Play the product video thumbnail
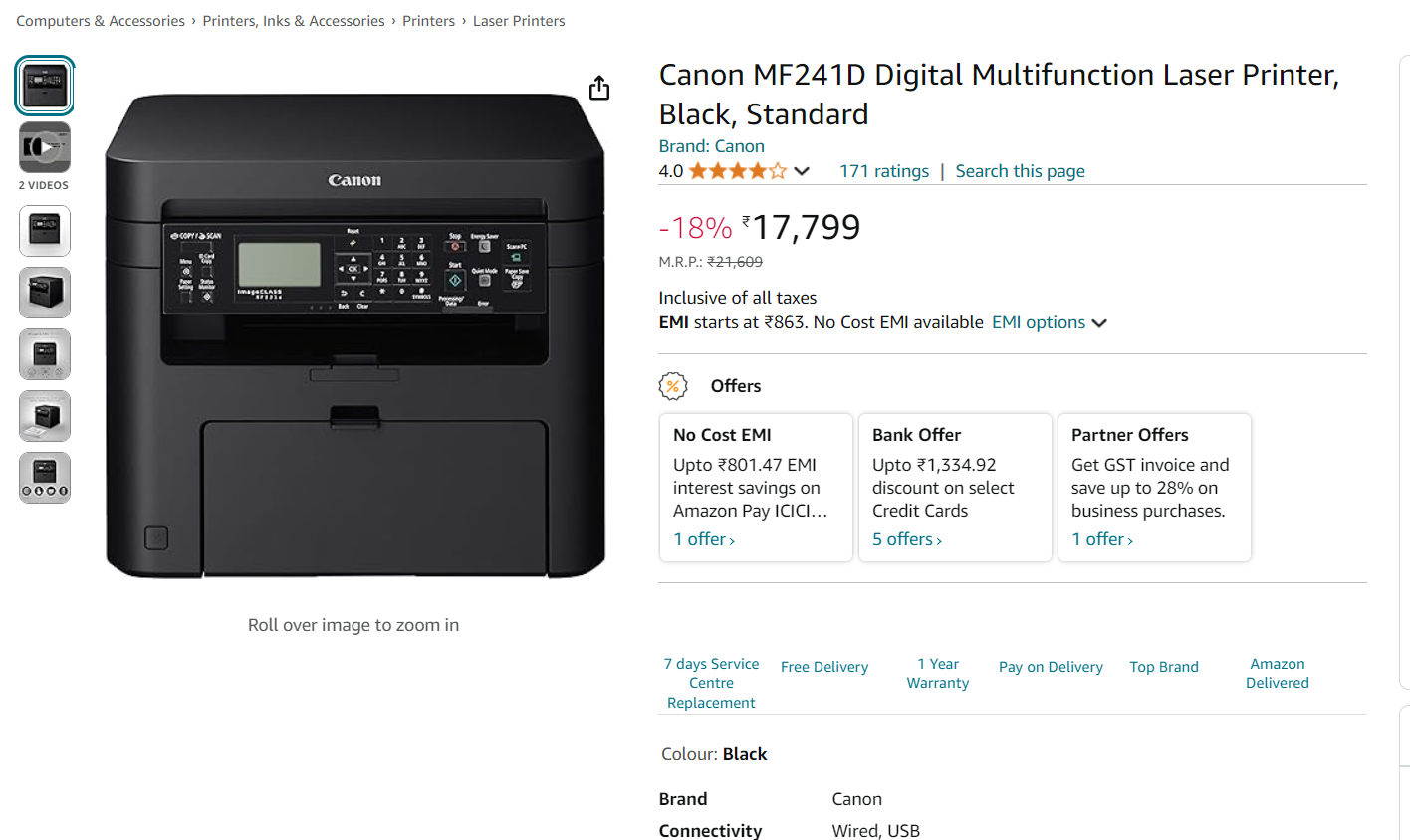 coord(45,147)
